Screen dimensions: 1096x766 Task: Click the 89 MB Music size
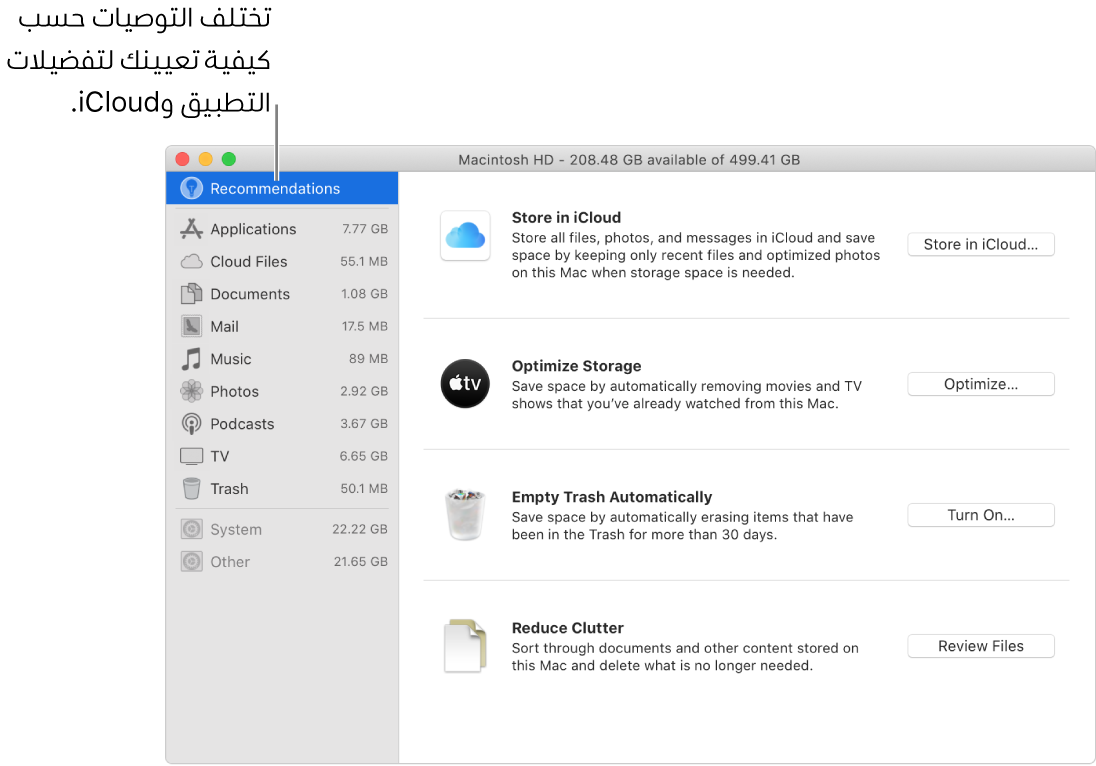pos(368,359)
